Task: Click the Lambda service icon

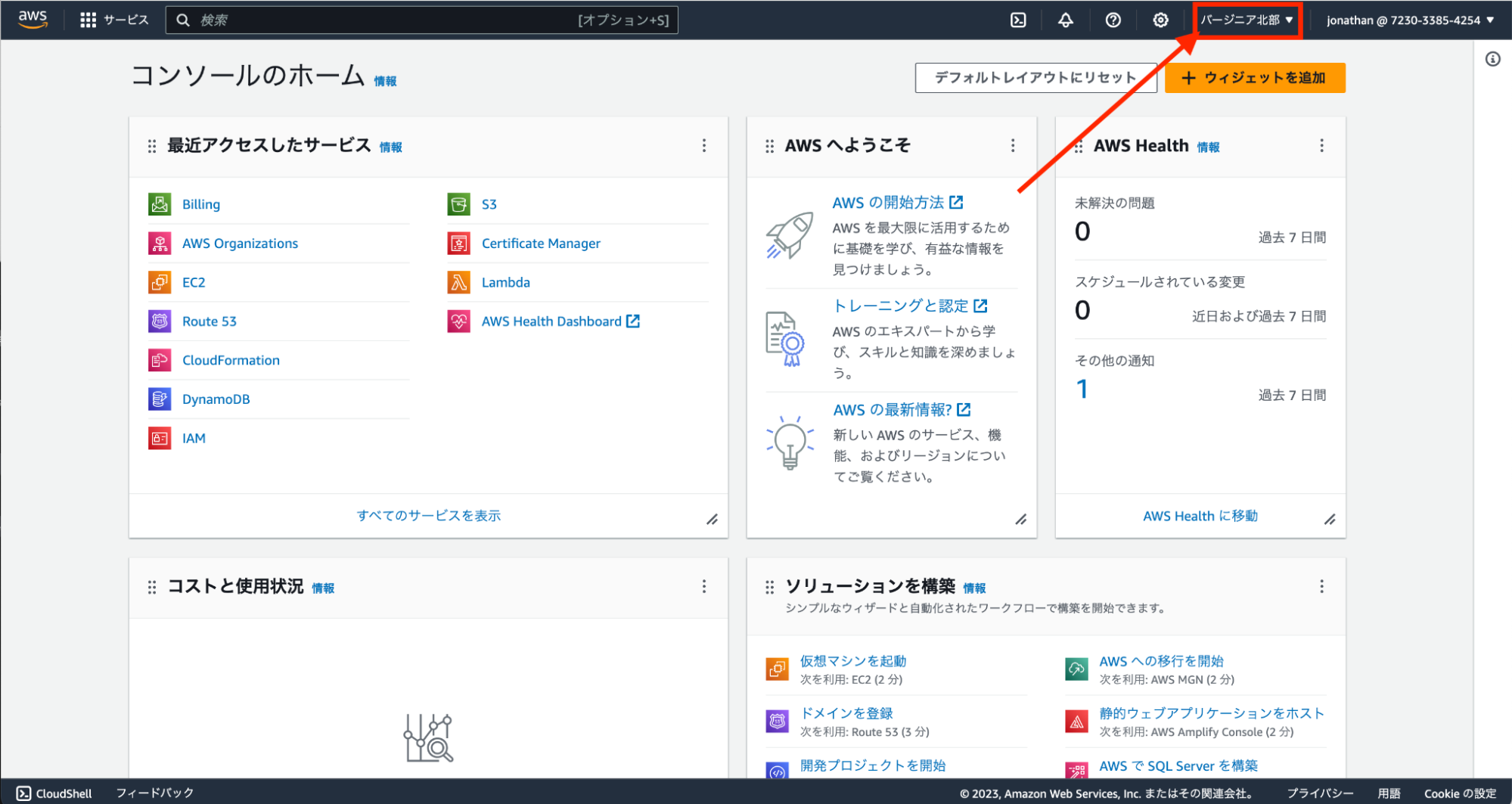Action: (x=458, y=282)
